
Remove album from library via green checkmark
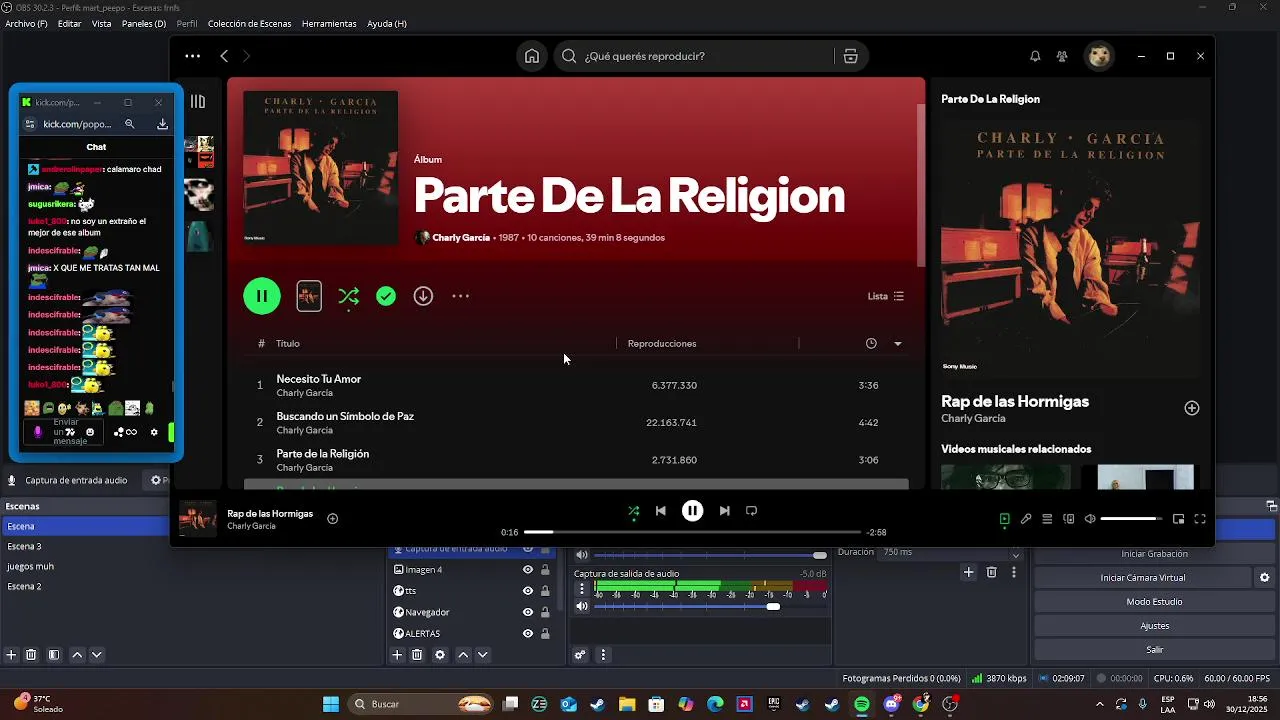[386, 296]
